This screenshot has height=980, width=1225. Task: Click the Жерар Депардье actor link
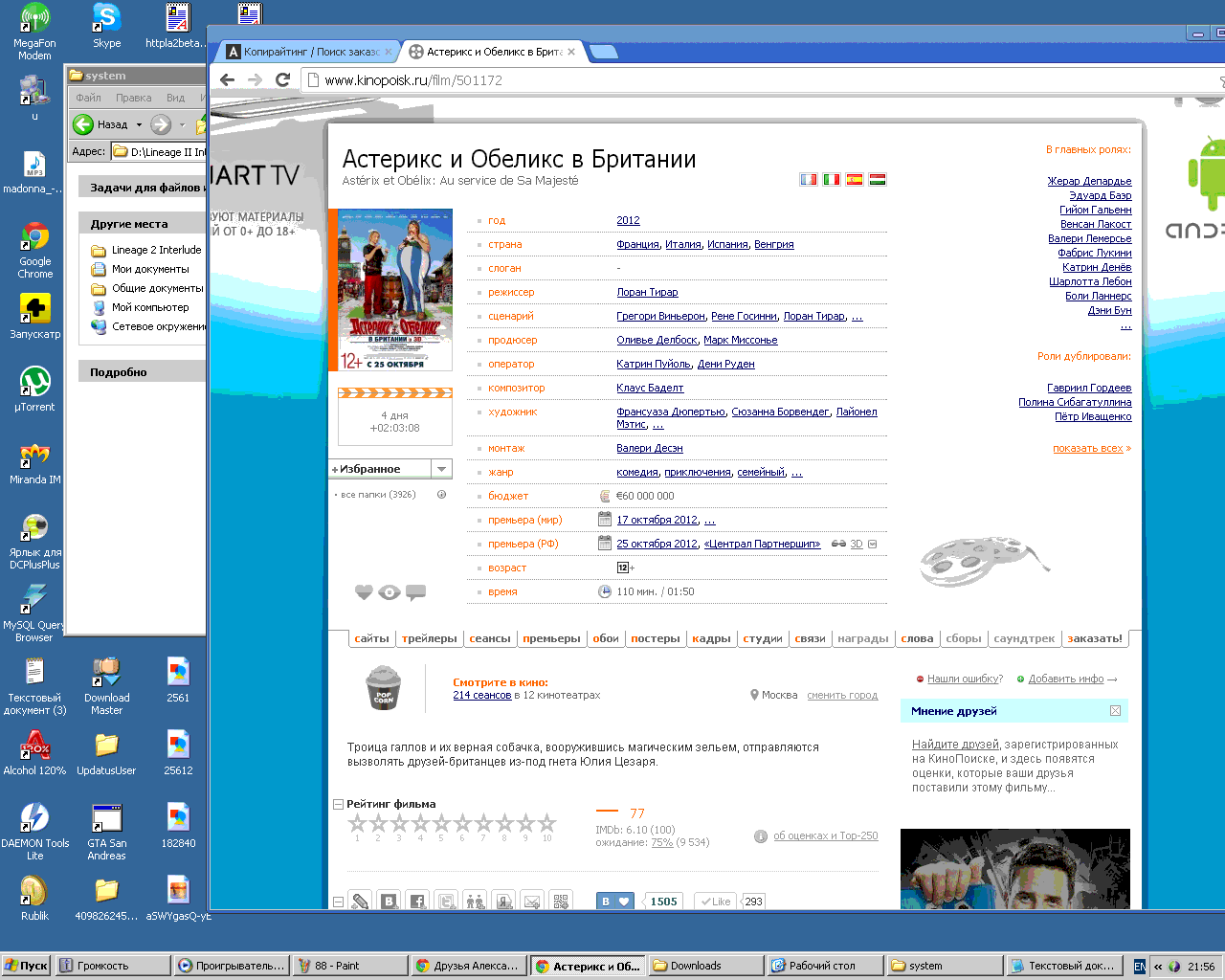[x=1089, y=181]
